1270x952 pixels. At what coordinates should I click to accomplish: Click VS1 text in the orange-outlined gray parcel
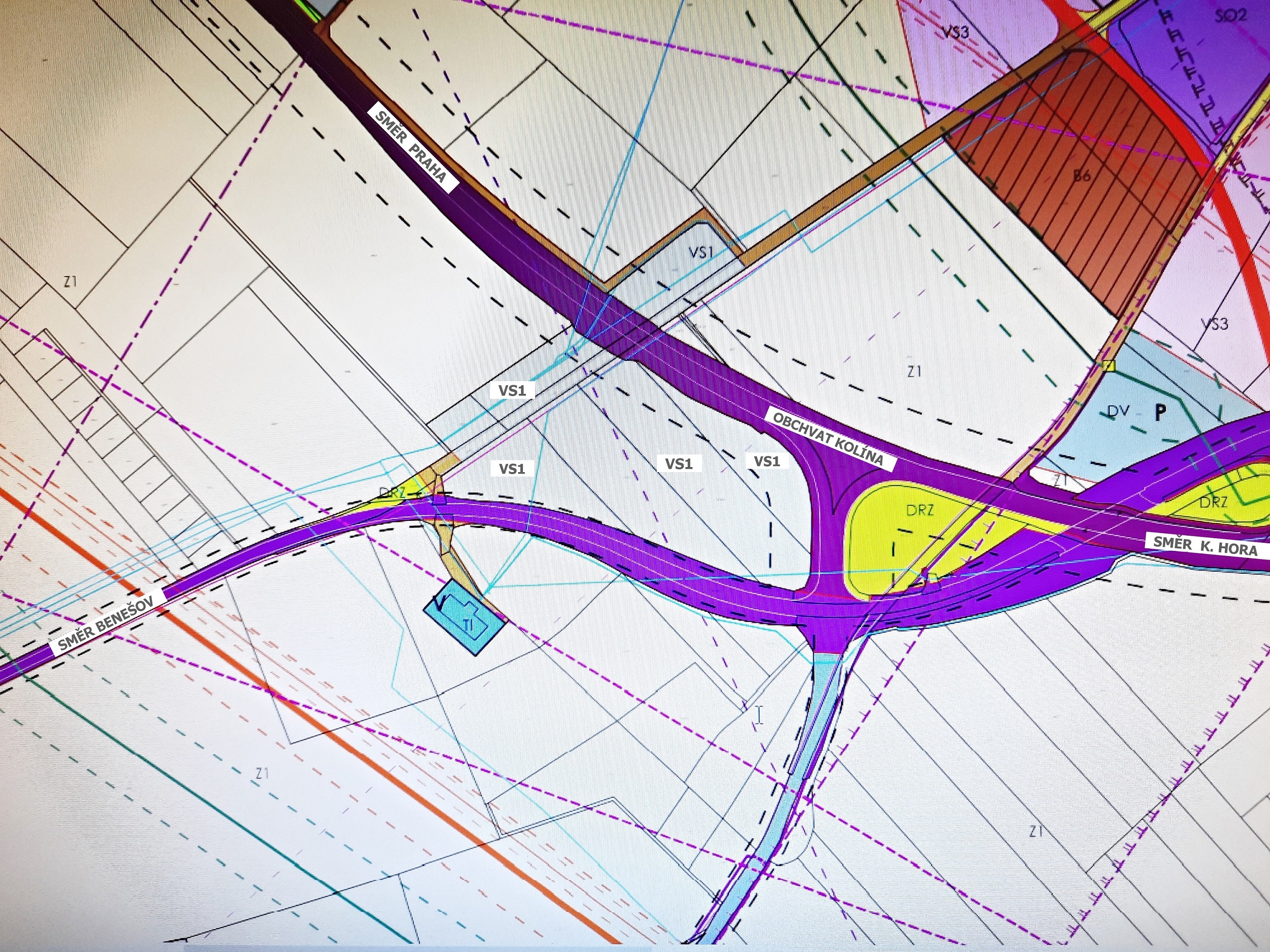click(x=700, y=251)
